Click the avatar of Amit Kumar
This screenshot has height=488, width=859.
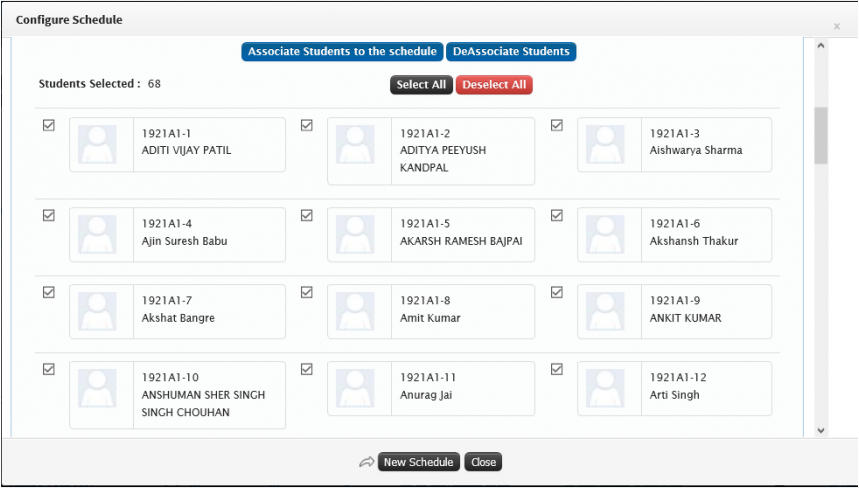point(355,312)
